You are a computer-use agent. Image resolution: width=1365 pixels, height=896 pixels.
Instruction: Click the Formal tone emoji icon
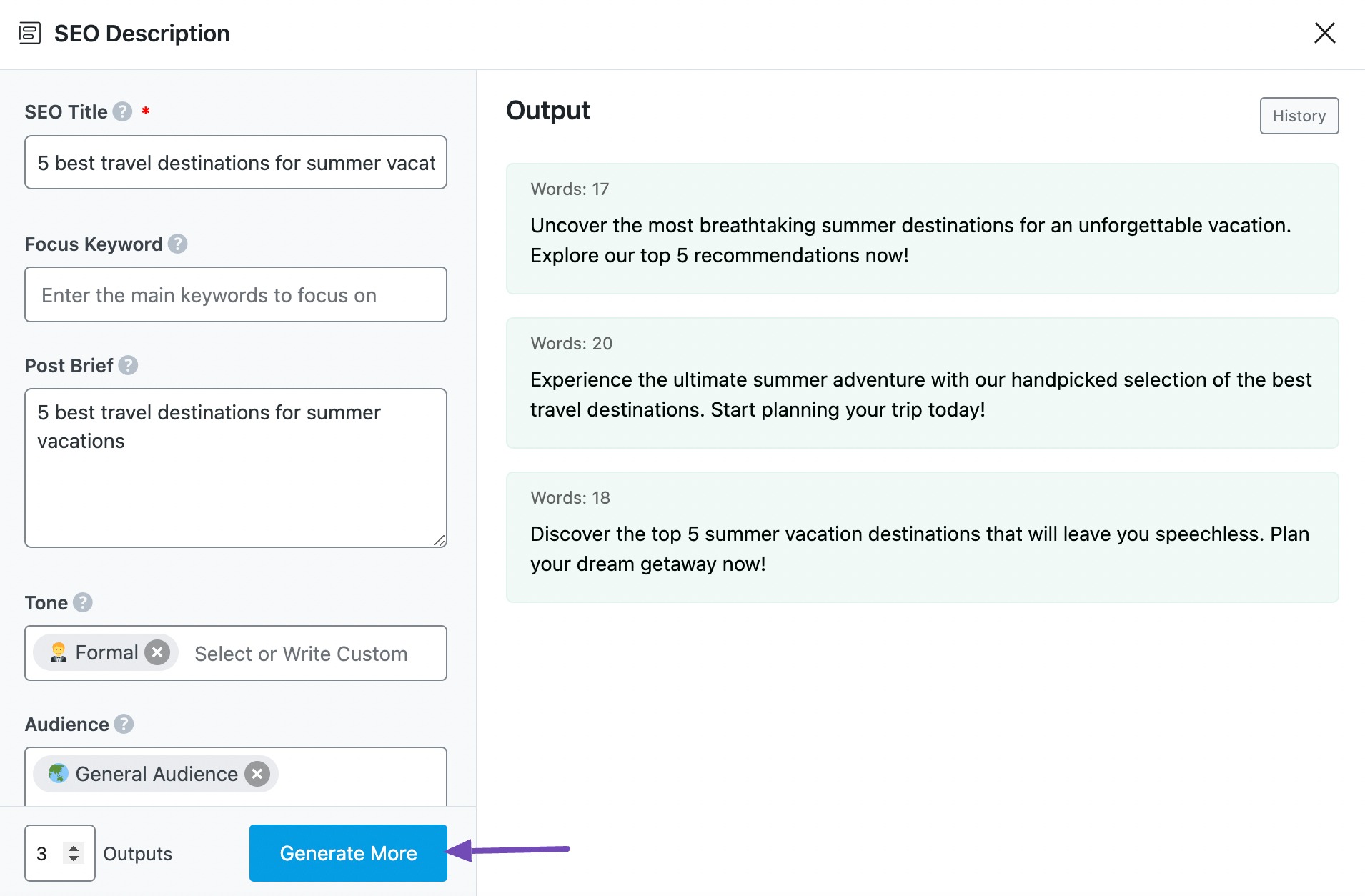(x=59, y=652)
